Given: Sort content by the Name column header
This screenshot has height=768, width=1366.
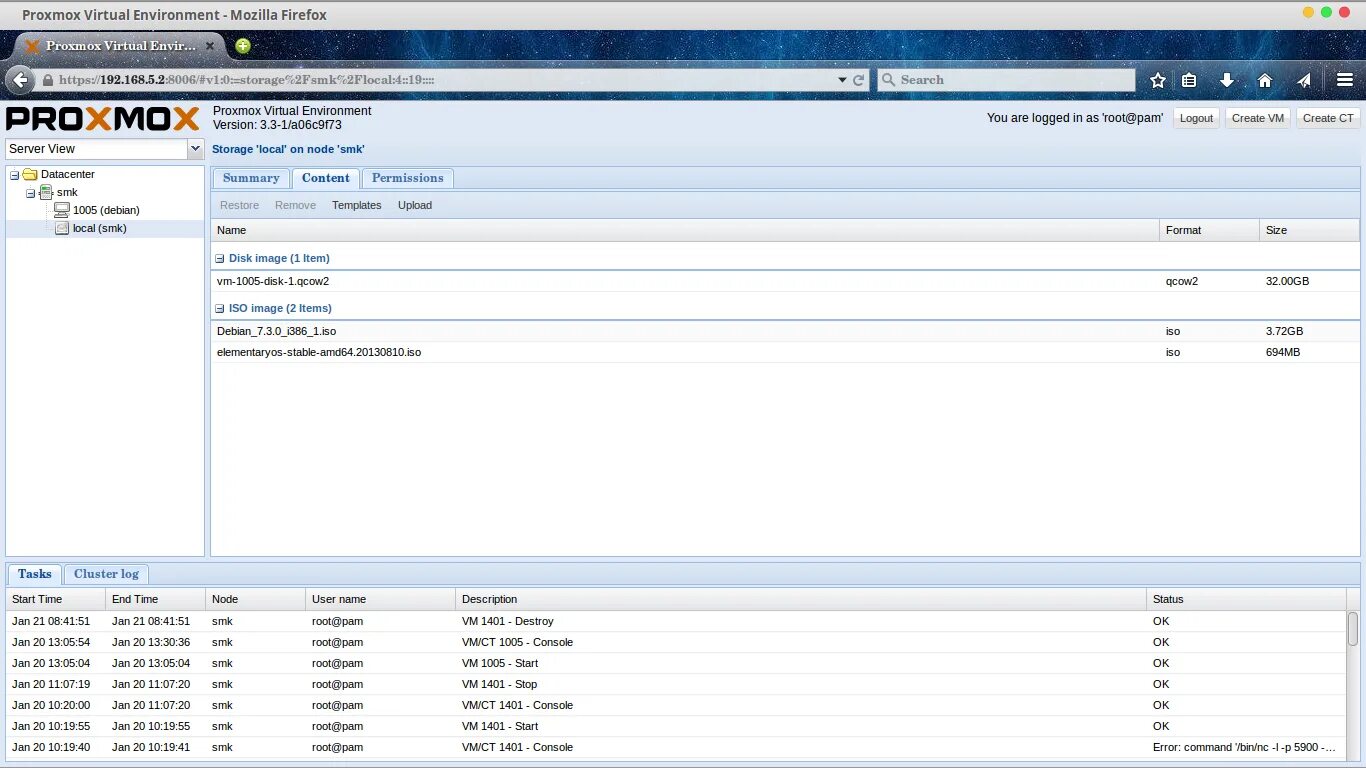Looking at the screenshot, I should [x=685, y=230].
